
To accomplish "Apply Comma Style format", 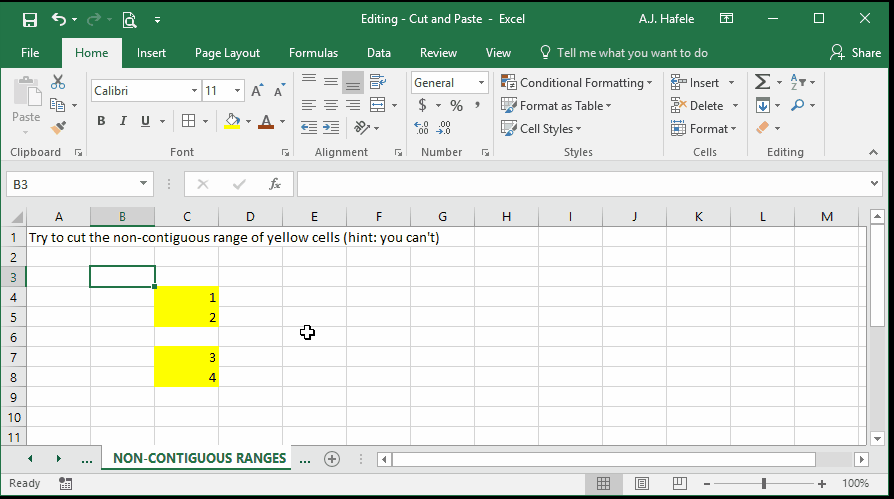I will [477, 105].
